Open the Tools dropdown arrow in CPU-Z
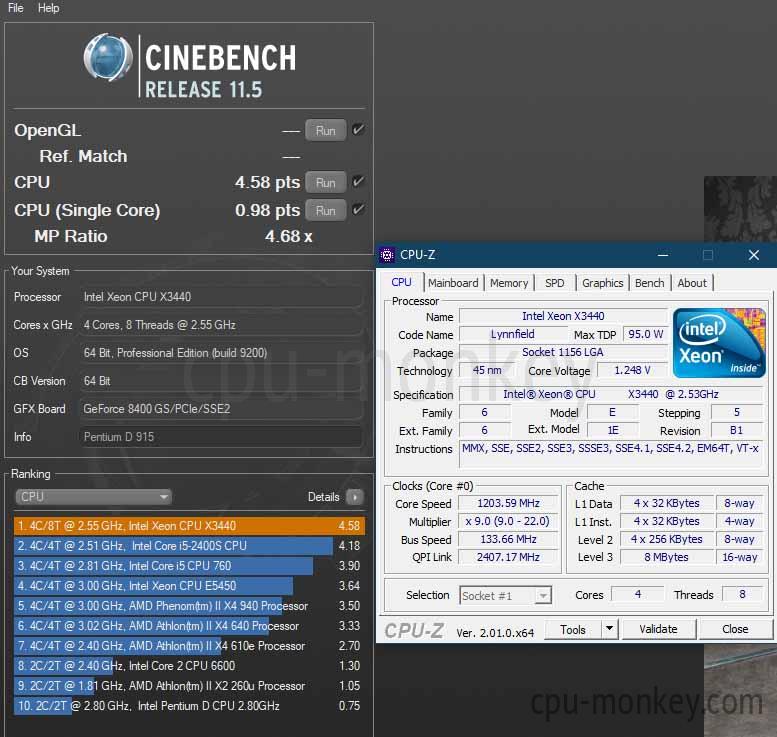777x737 pixels. (610, 629)
